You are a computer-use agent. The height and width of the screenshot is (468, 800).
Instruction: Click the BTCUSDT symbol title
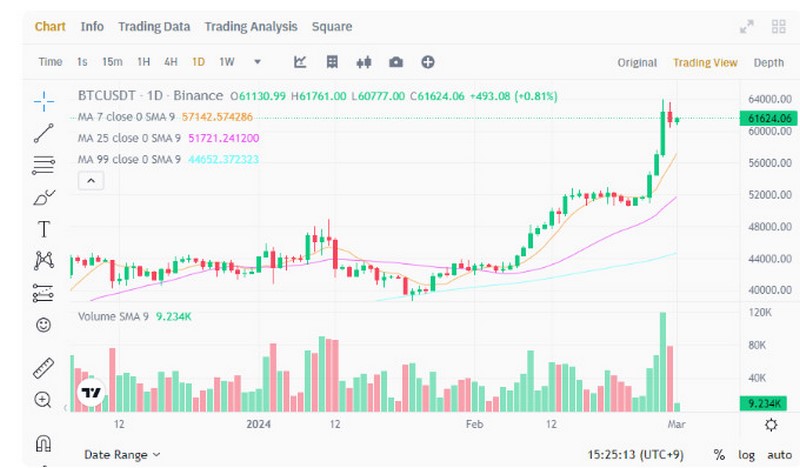[107, 95]
